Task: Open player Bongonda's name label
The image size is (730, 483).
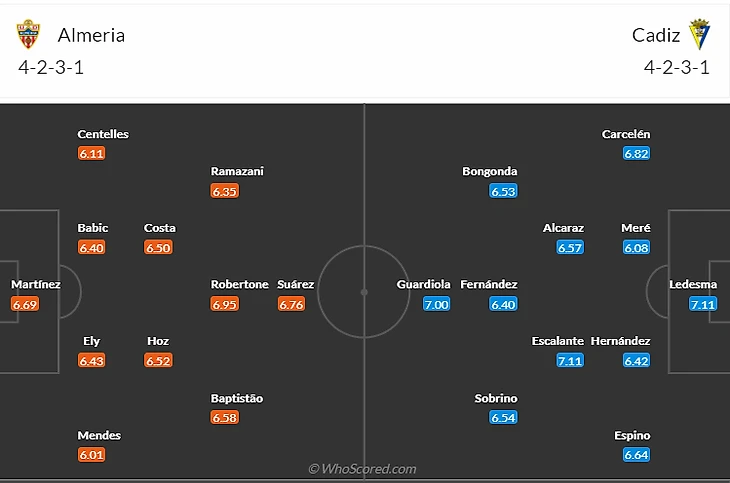Action: pos(490,171)
